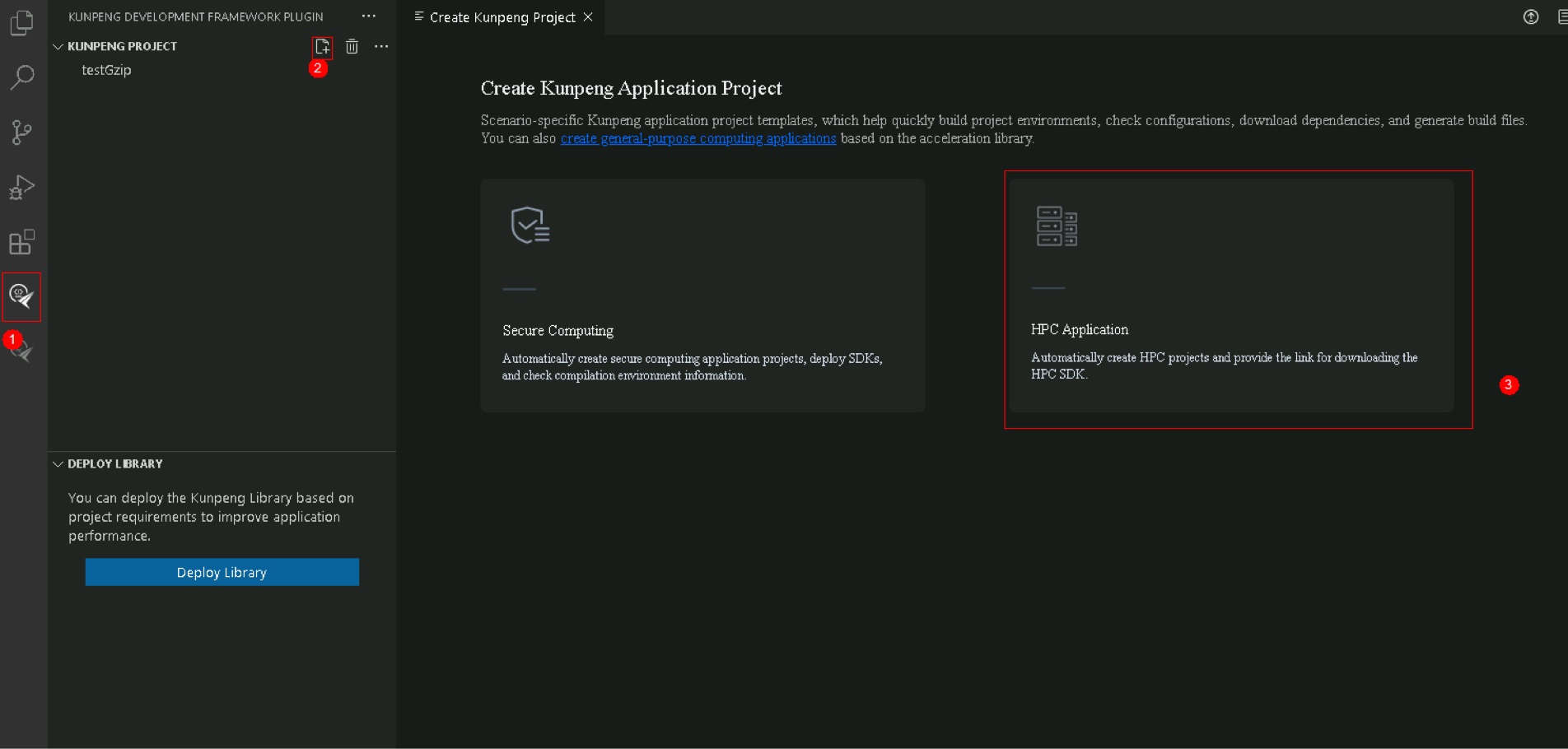This screenshot has width=1568, height=749.
Task: Open the Extensions view icon
Action: click(x=22, y=242)
